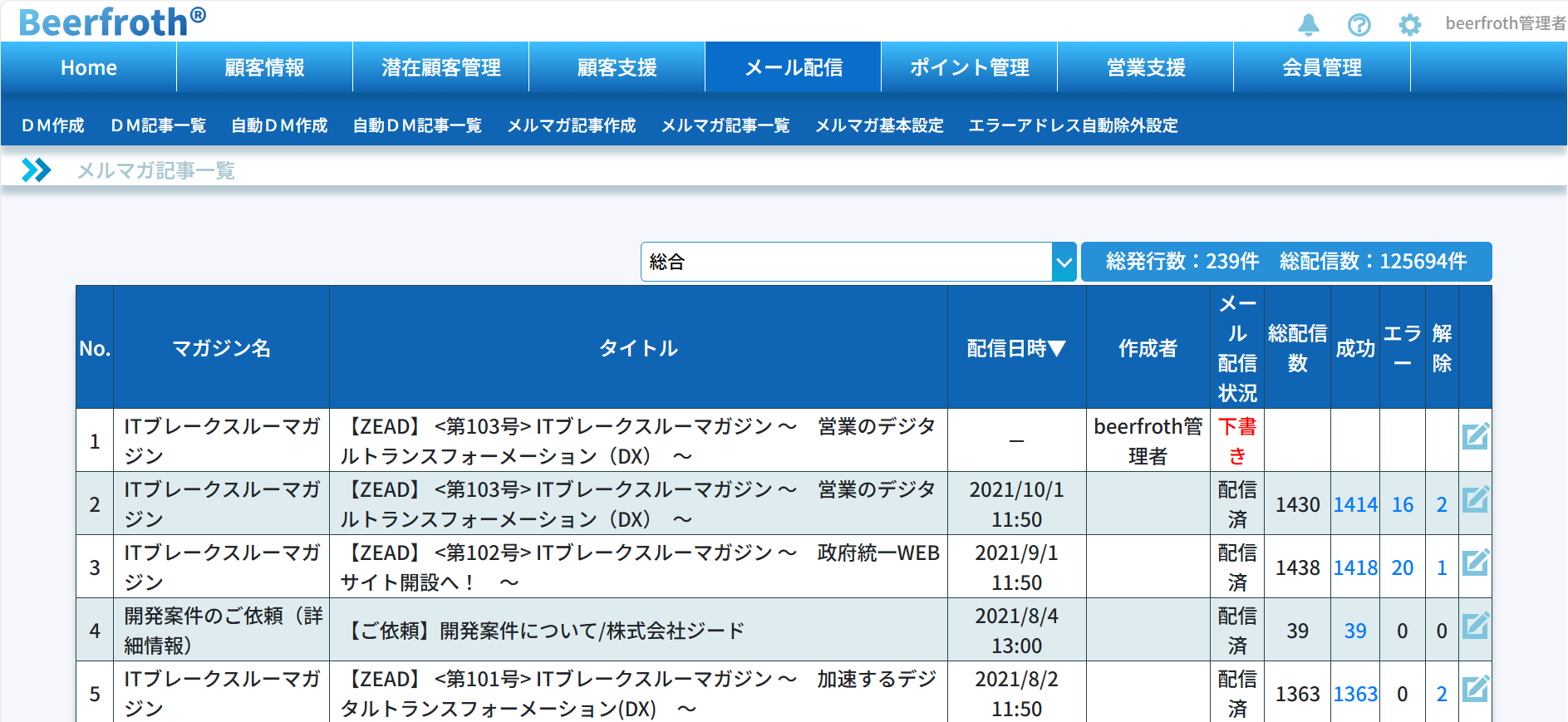
Task: Click edit icon for row 2 magazine
Action: (1475, 499)
